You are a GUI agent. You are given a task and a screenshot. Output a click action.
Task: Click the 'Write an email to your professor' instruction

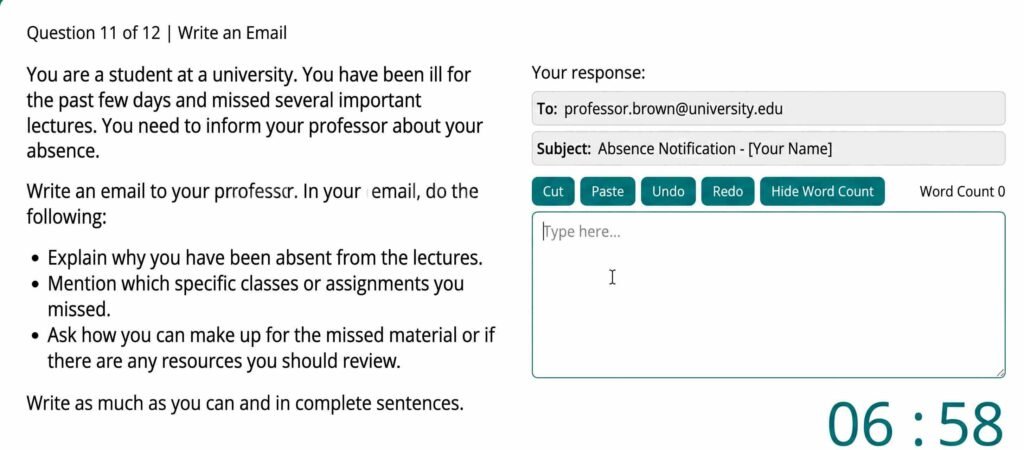(x=252, y=203)
